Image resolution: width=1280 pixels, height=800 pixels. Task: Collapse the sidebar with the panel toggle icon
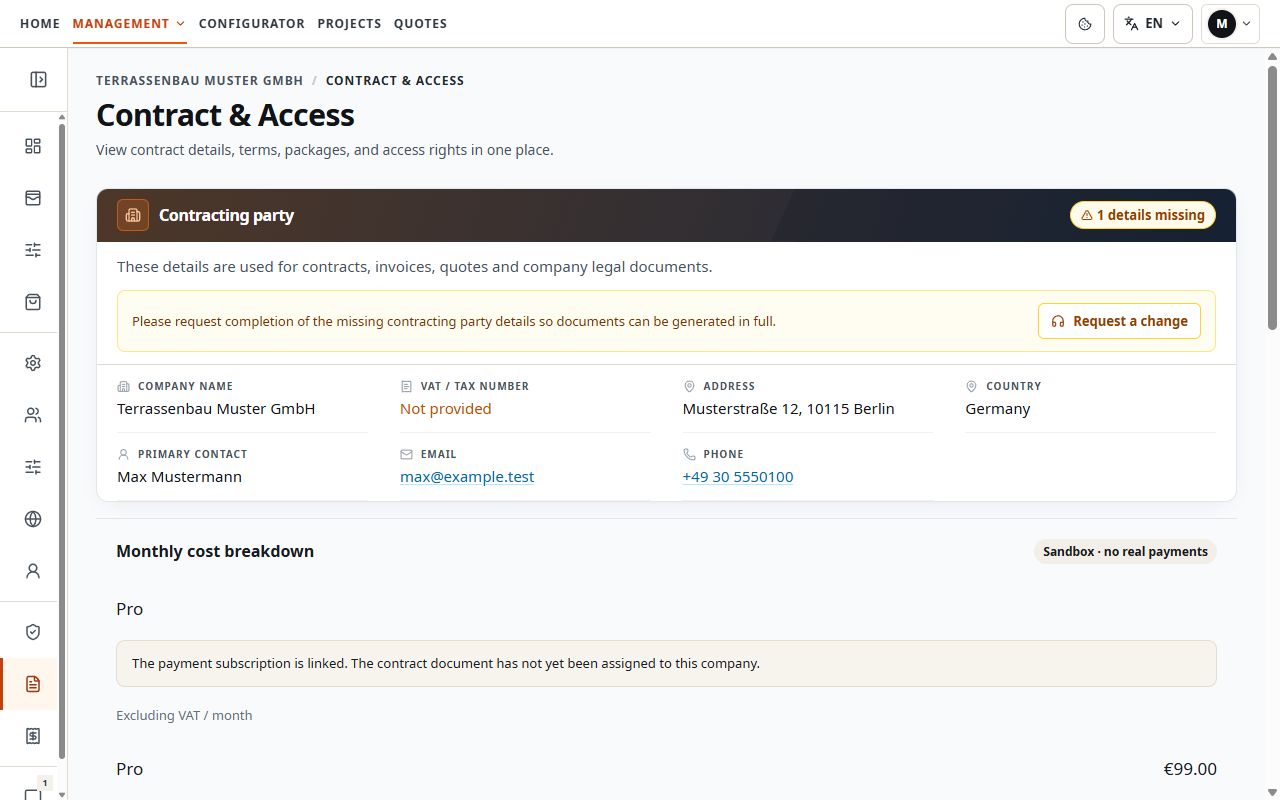[38, 79]
